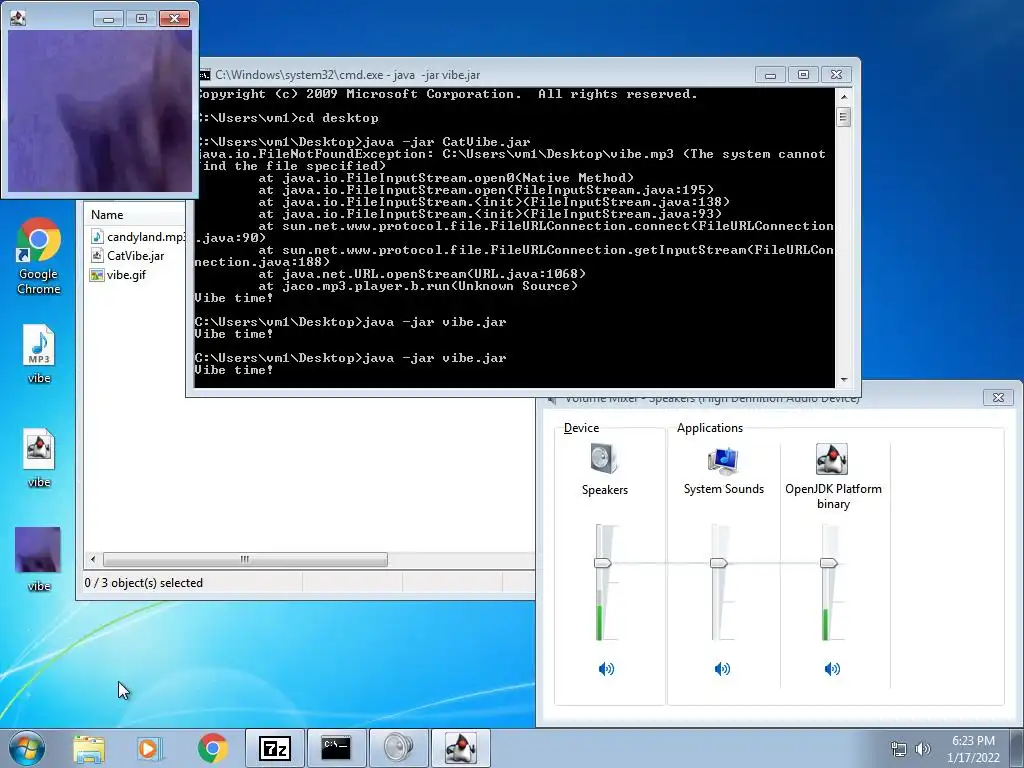Open Windows Explorer from taskbar
Image resolution: width=1024 pixels, height=768 pixels.
89,748
